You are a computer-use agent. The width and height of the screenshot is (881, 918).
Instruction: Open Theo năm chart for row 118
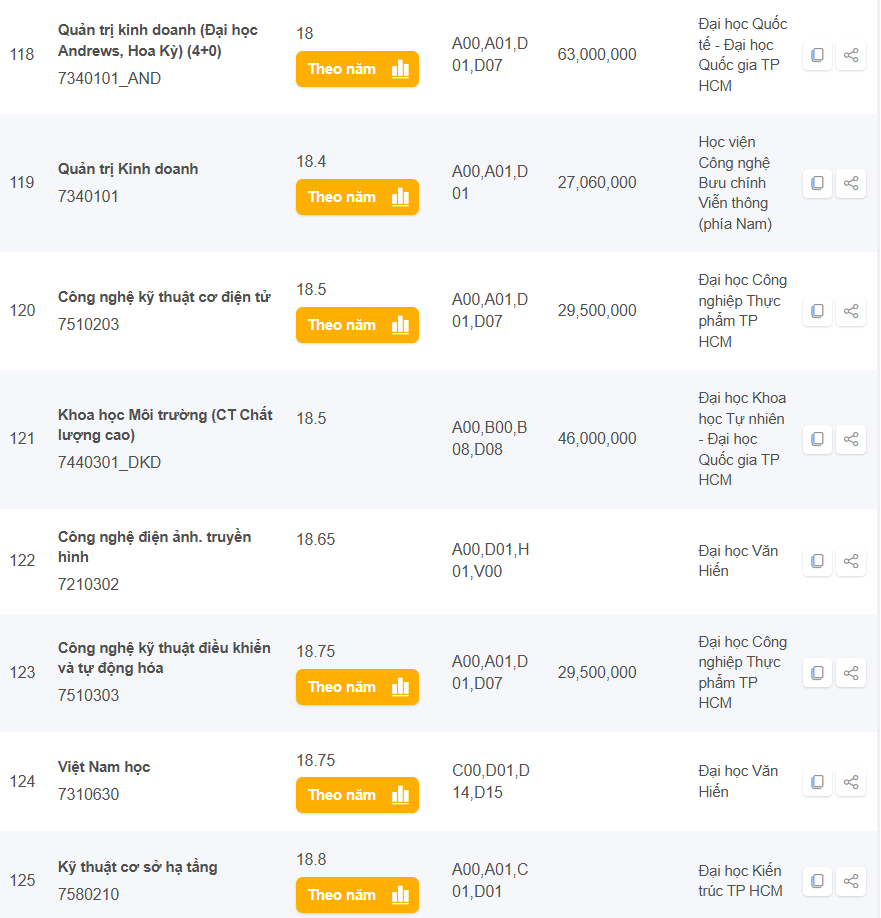point(357,69)
